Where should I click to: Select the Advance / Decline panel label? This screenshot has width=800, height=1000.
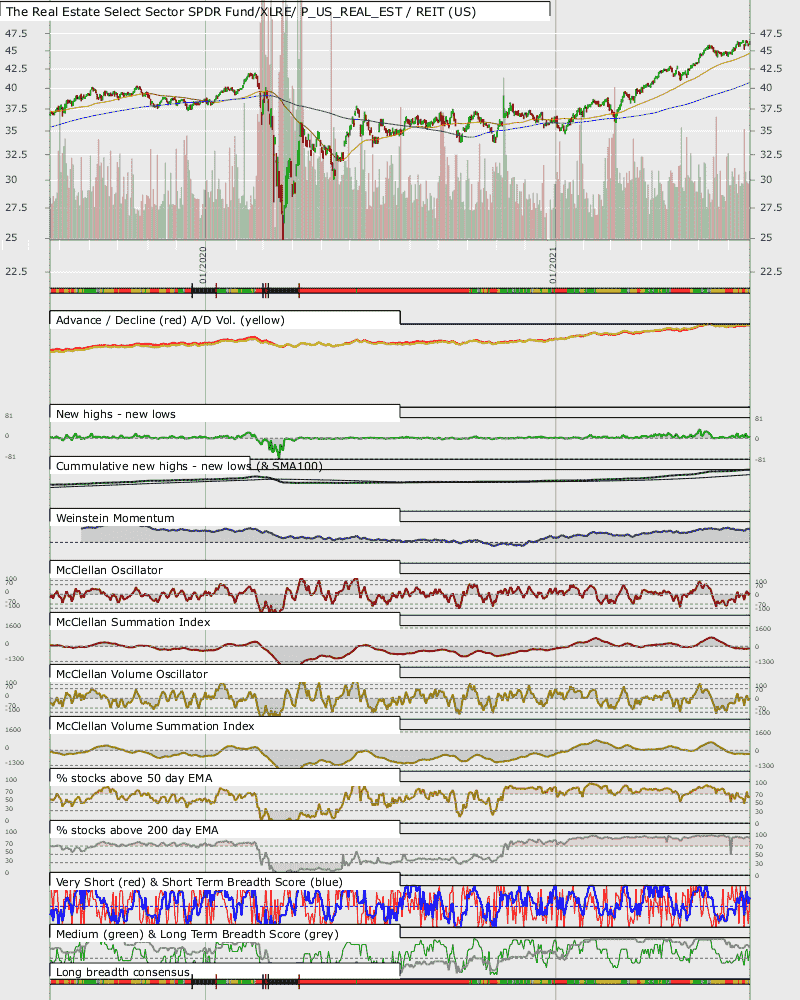pos(170,320)
